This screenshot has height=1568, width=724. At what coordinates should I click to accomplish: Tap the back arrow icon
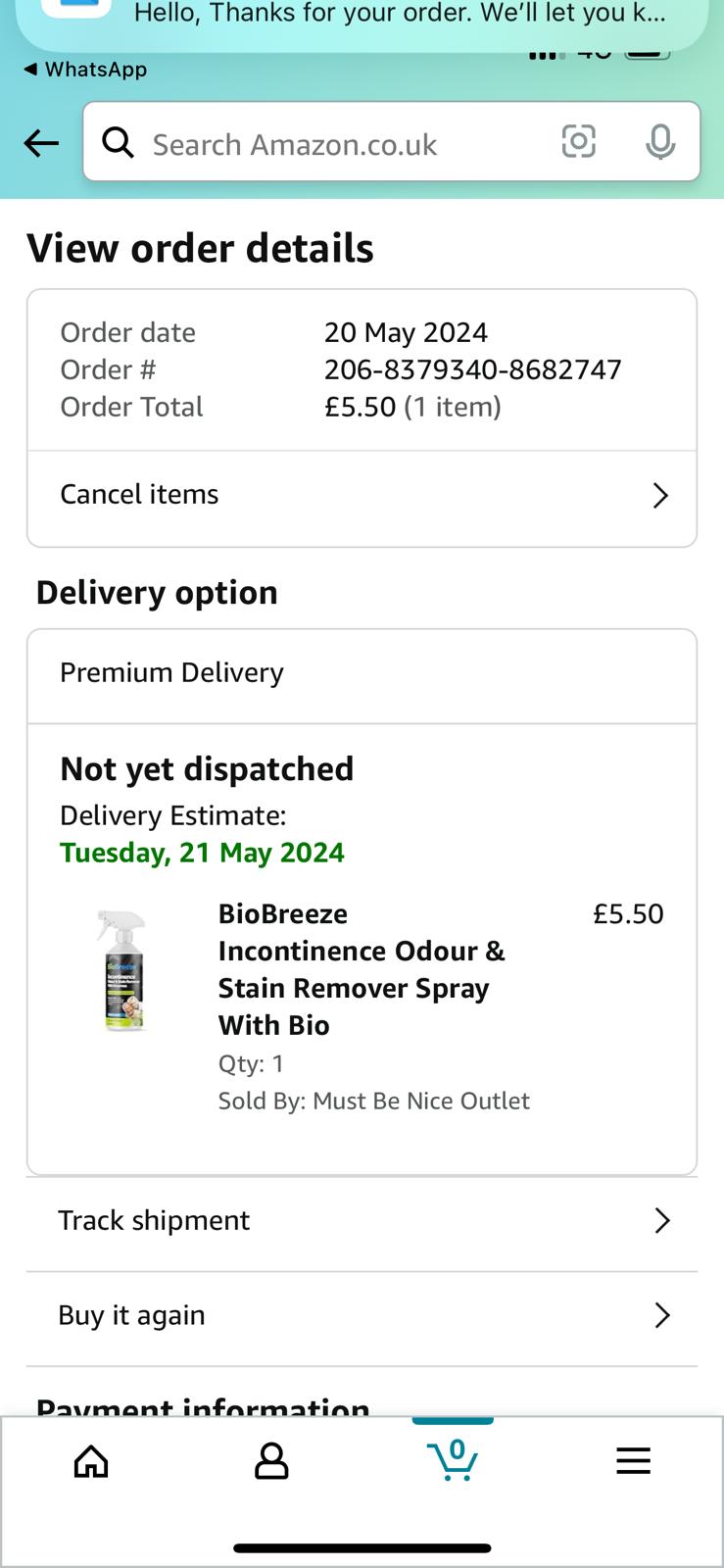coord(41,143)
